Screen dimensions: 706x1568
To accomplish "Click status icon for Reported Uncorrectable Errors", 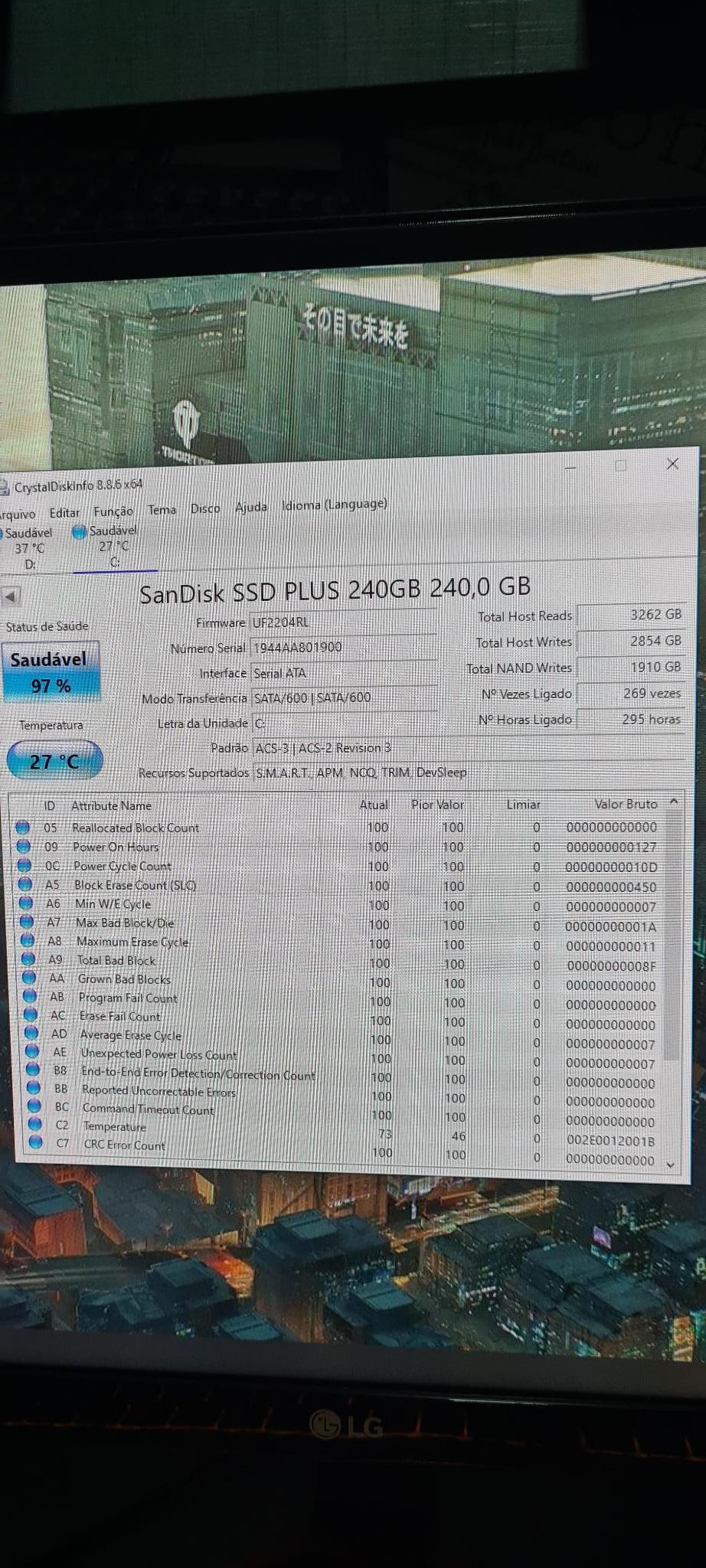I will click(x=33, y=1087).
